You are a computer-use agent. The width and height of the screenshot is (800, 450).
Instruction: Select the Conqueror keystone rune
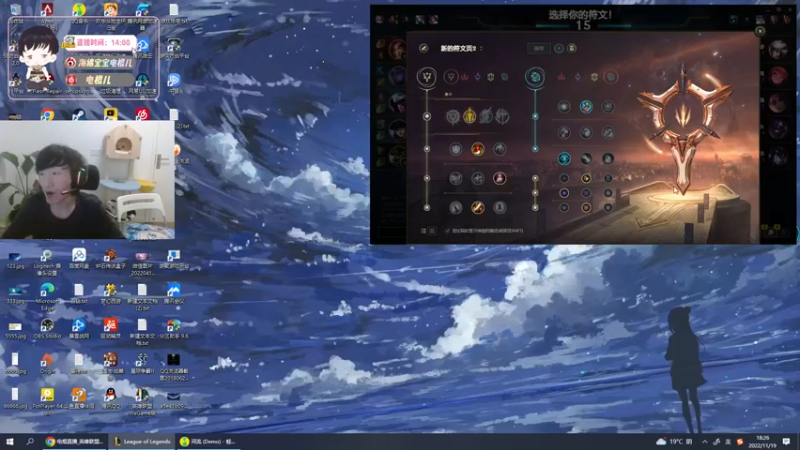[x=502, y=117]
